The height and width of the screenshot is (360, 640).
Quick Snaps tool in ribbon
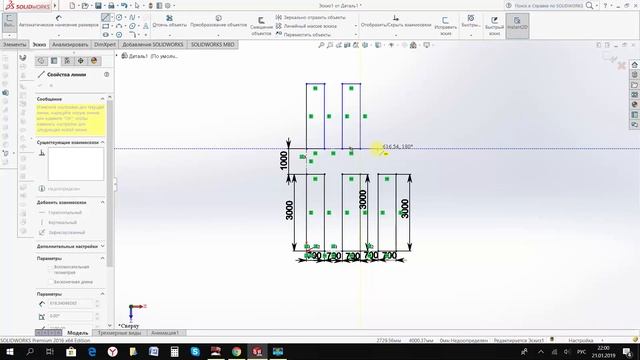pos(471,22)
